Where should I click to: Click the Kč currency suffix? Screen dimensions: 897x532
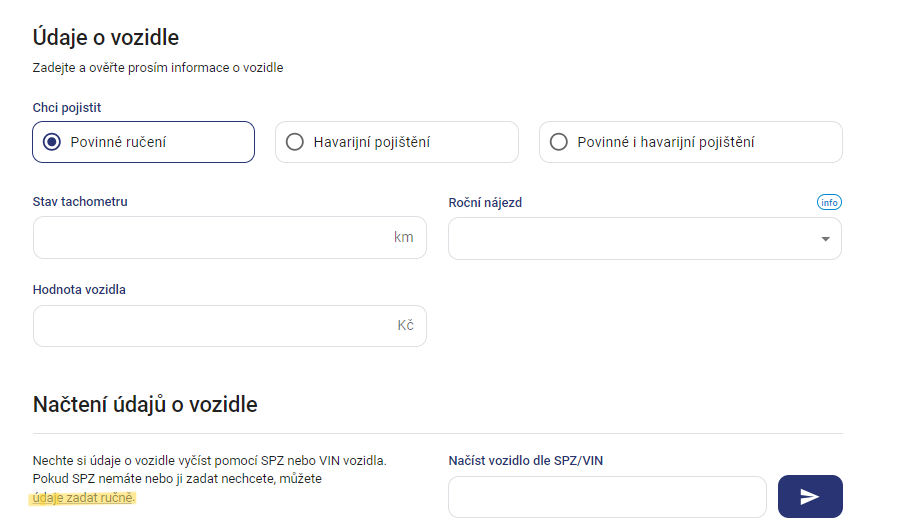406,325
